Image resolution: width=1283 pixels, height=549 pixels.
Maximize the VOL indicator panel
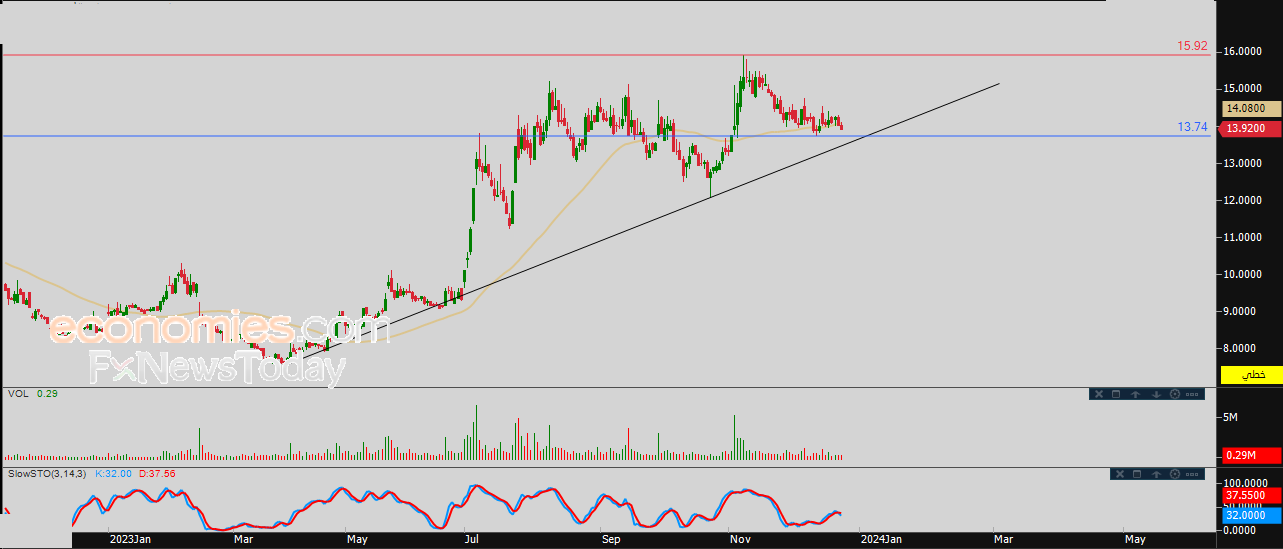pos(1116,394)
